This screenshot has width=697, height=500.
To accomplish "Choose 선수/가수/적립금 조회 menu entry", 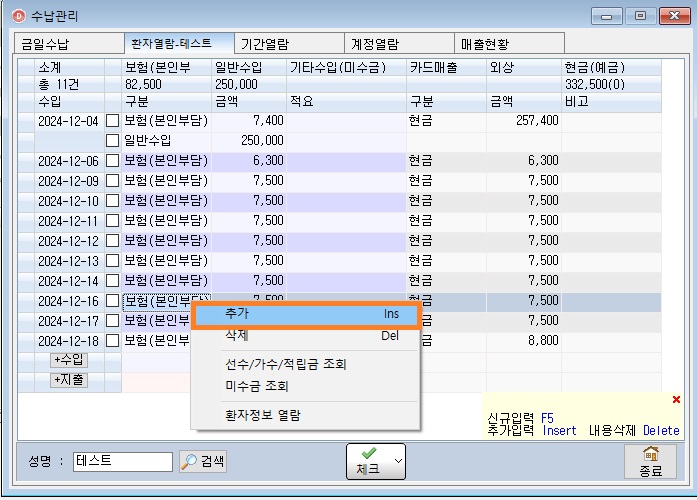I will point(306,364).
